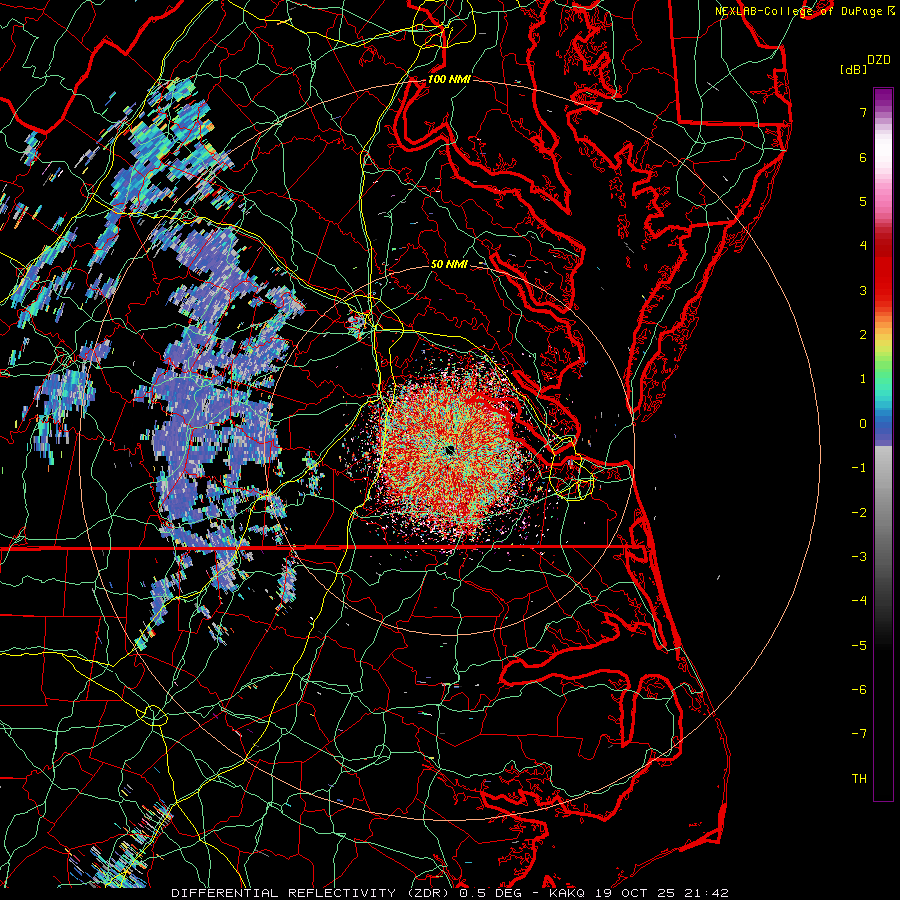Click the 6 value on color scale
900x900 pixels.
click(x=863, y=157)
